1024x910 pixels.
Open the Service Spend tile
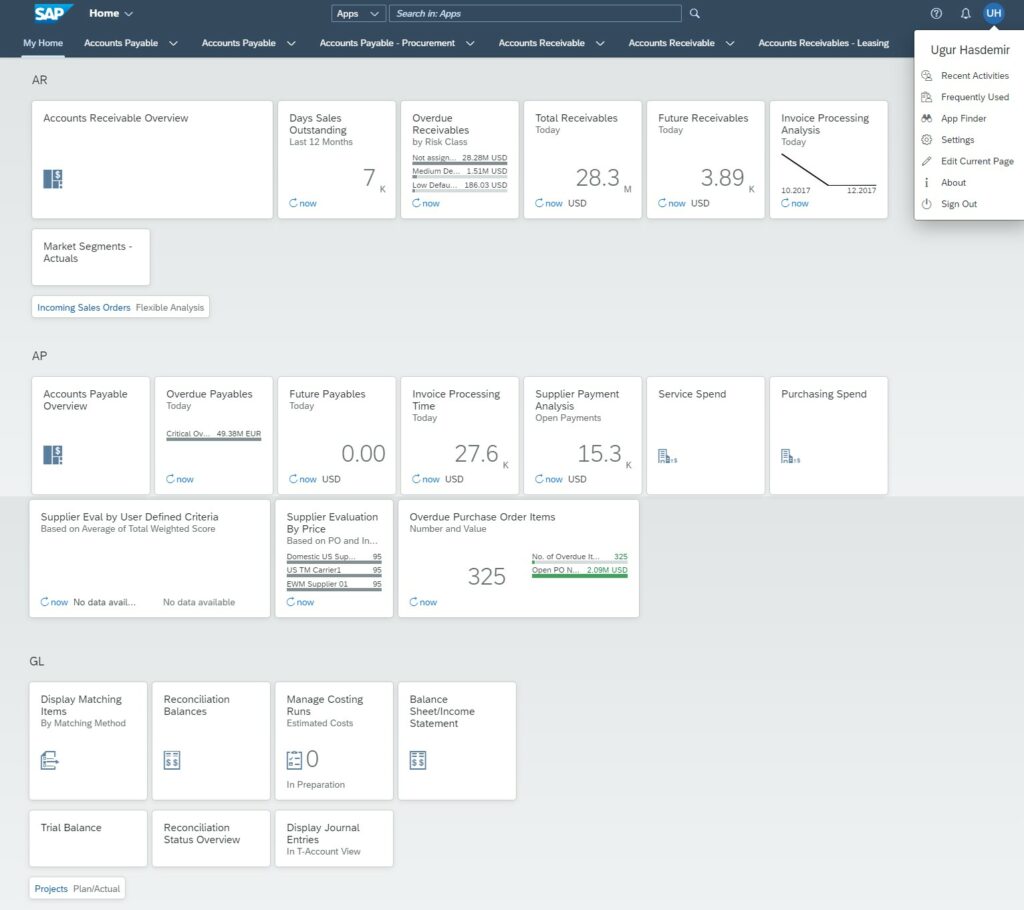[707, 435]
